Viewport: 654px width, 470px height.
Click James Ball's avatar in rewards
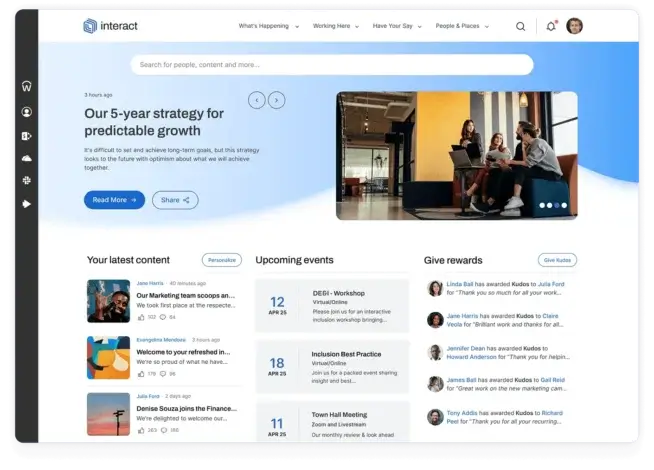[x=435, y=384]
